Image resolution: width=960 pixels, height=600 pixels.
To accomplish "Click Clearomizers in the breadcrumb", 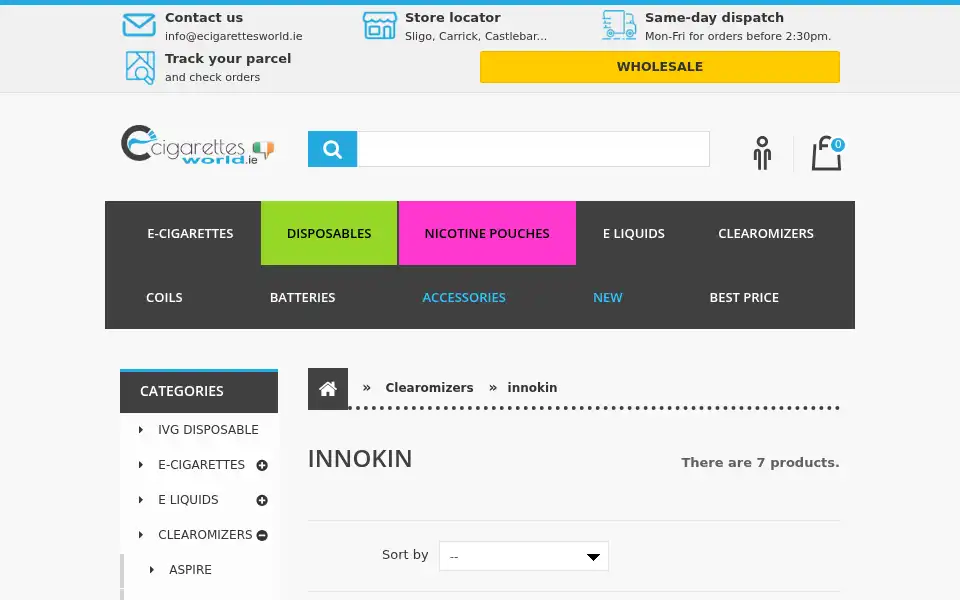I will [429, 388].
